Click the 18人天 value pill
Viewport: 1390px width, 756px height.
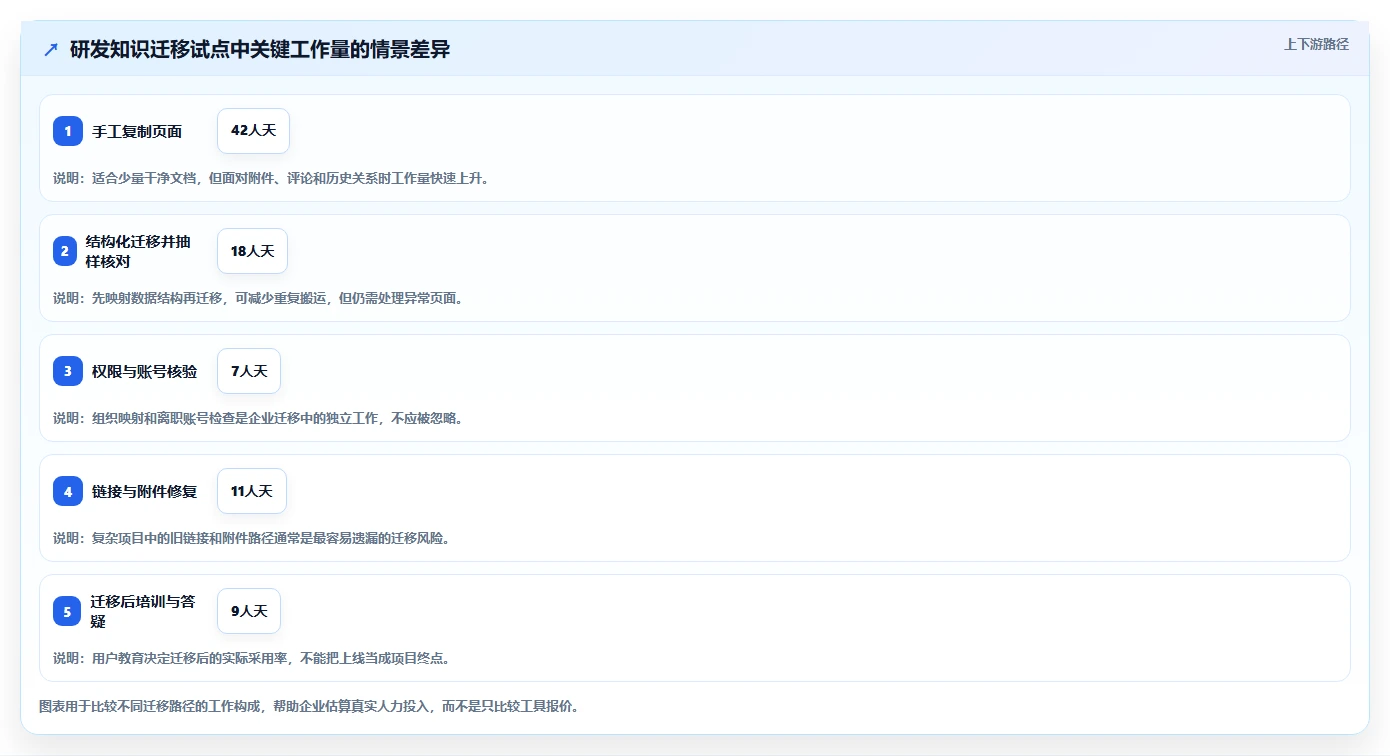[252, 251]
